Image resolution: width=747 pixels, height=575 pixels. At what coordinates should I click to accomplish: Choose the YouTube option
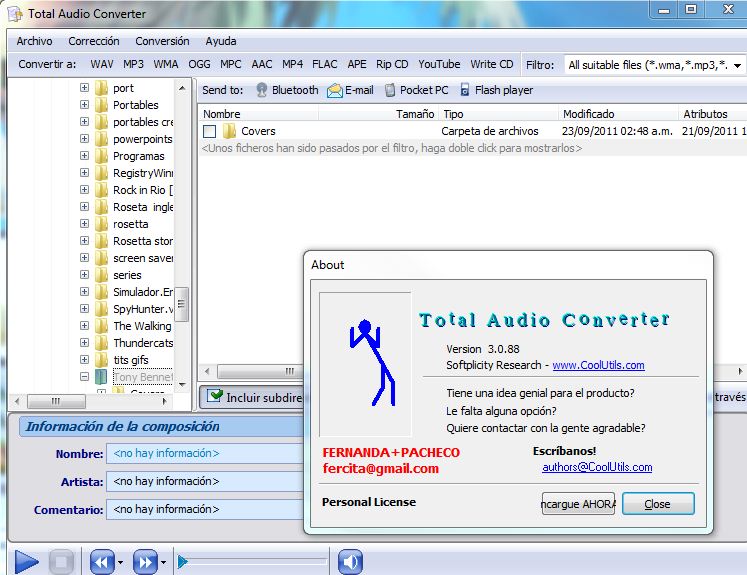coord(439,64)
